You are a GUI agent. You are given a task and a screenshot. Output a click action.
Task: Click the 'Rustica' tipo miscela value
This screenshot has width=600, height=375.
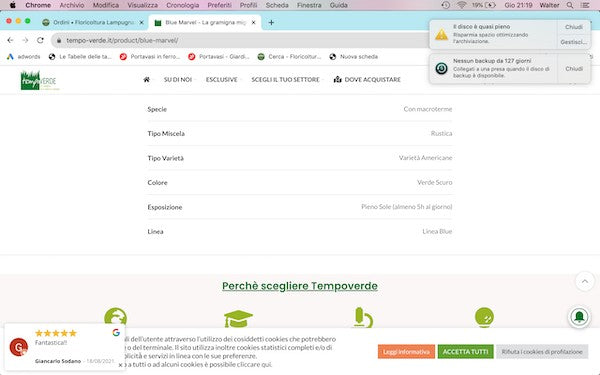coord(442,133)
